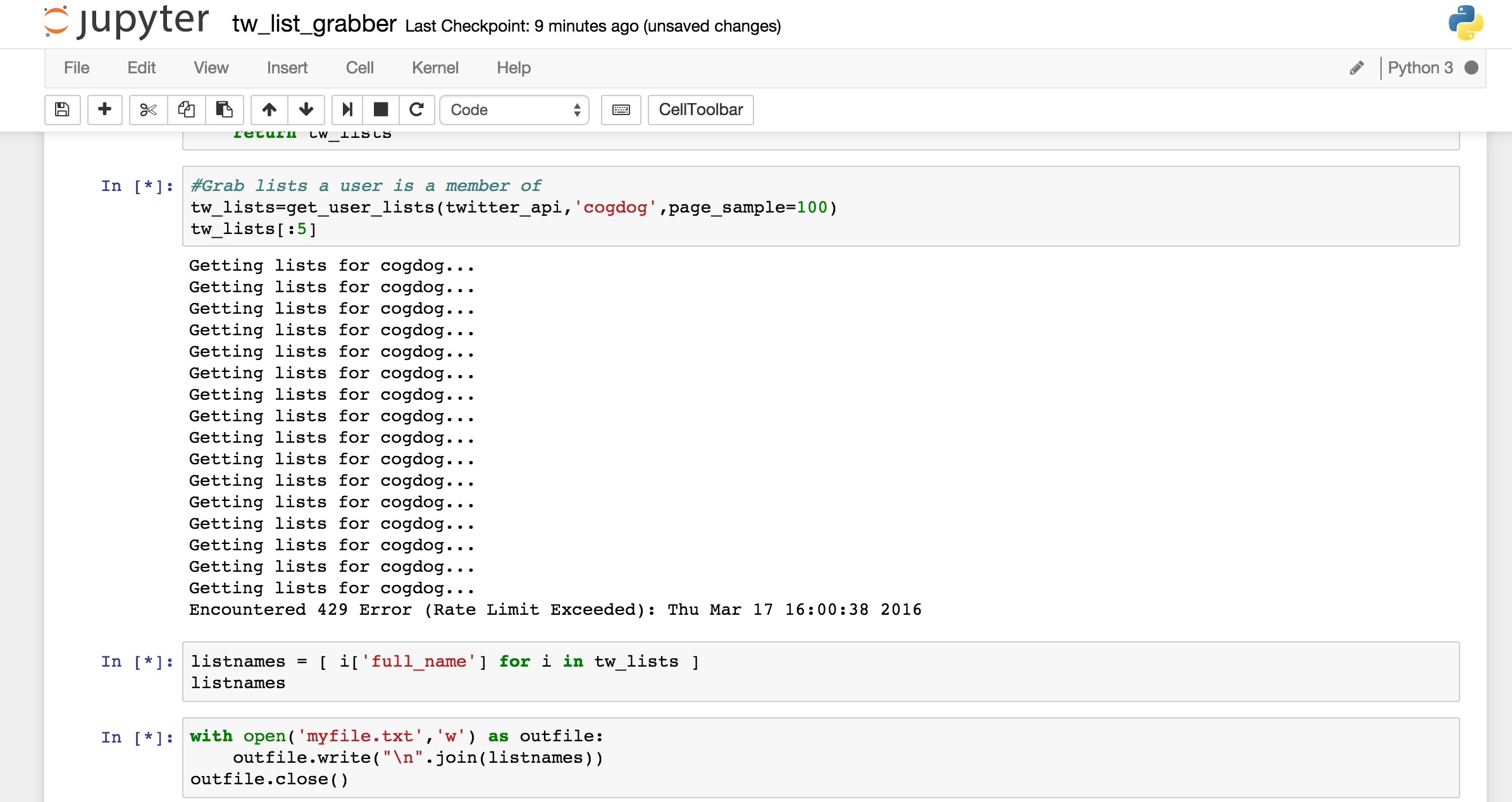Click the save and checkpoint icon

(x=62, y=109)
